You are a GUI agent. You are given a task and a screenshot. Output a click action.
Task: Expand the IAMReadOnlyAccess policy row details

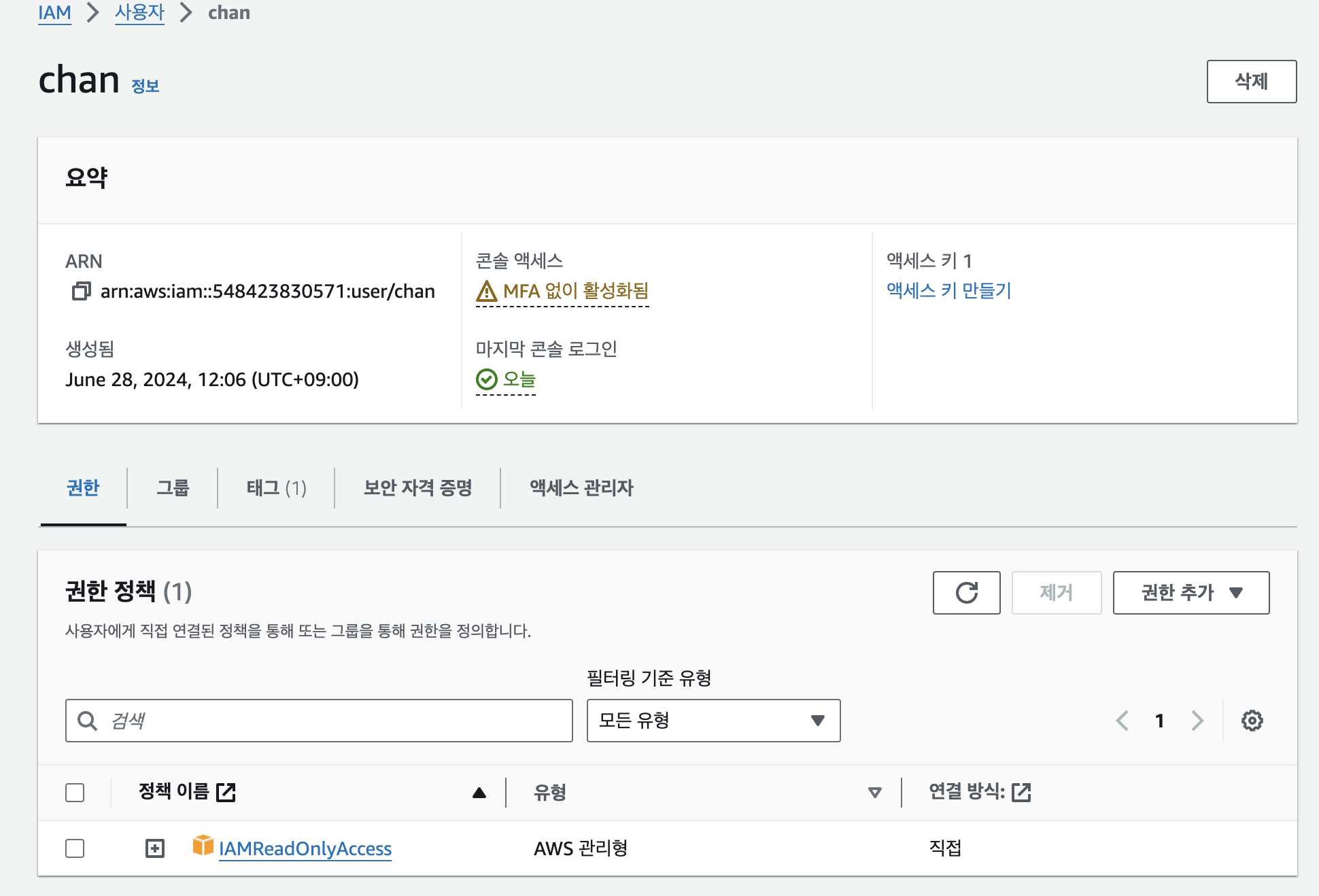point(155,848)
